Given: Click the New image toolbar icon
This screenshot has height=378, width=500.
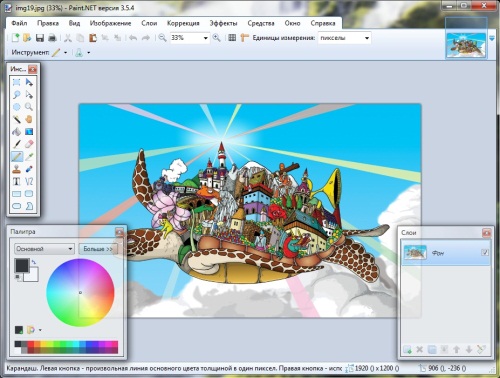Looking at the screenshot, I should pos(15,38).
